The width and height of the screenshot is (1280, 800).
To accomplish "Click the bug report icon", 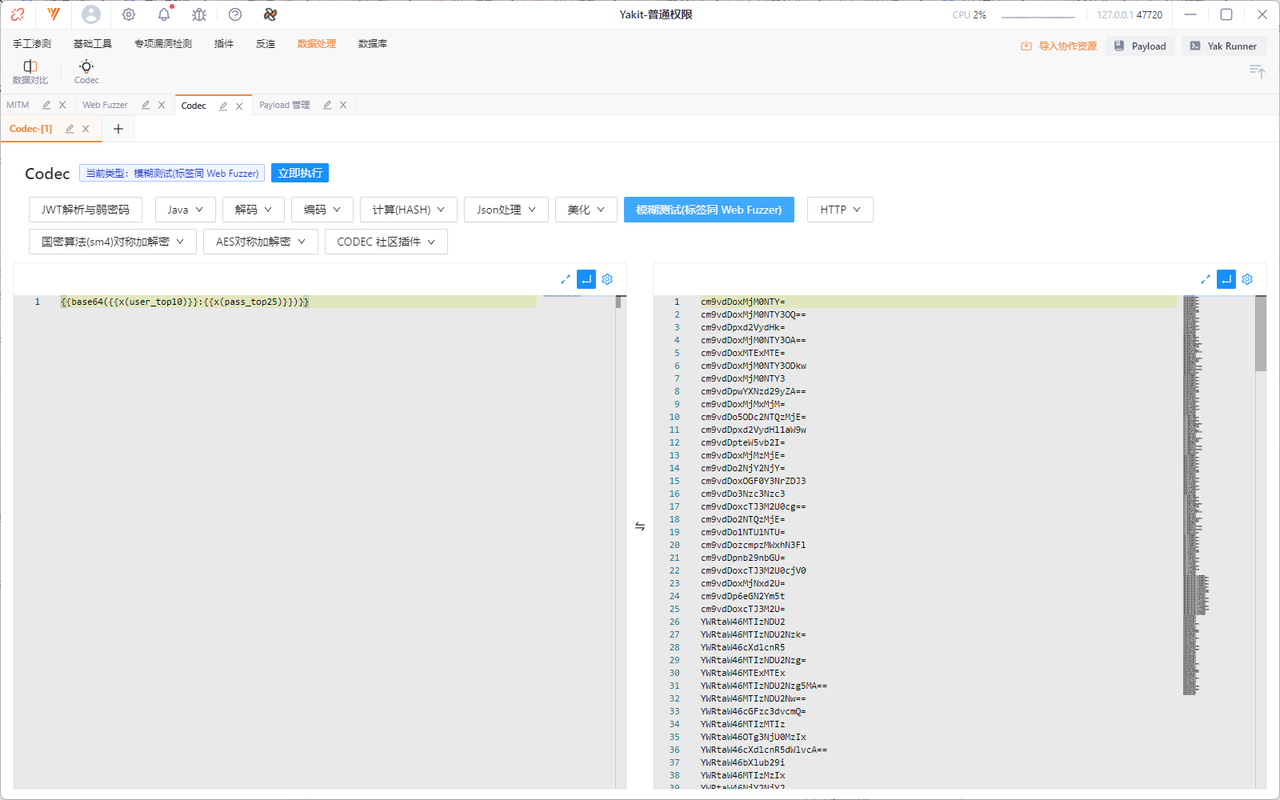I will [199, 15].
